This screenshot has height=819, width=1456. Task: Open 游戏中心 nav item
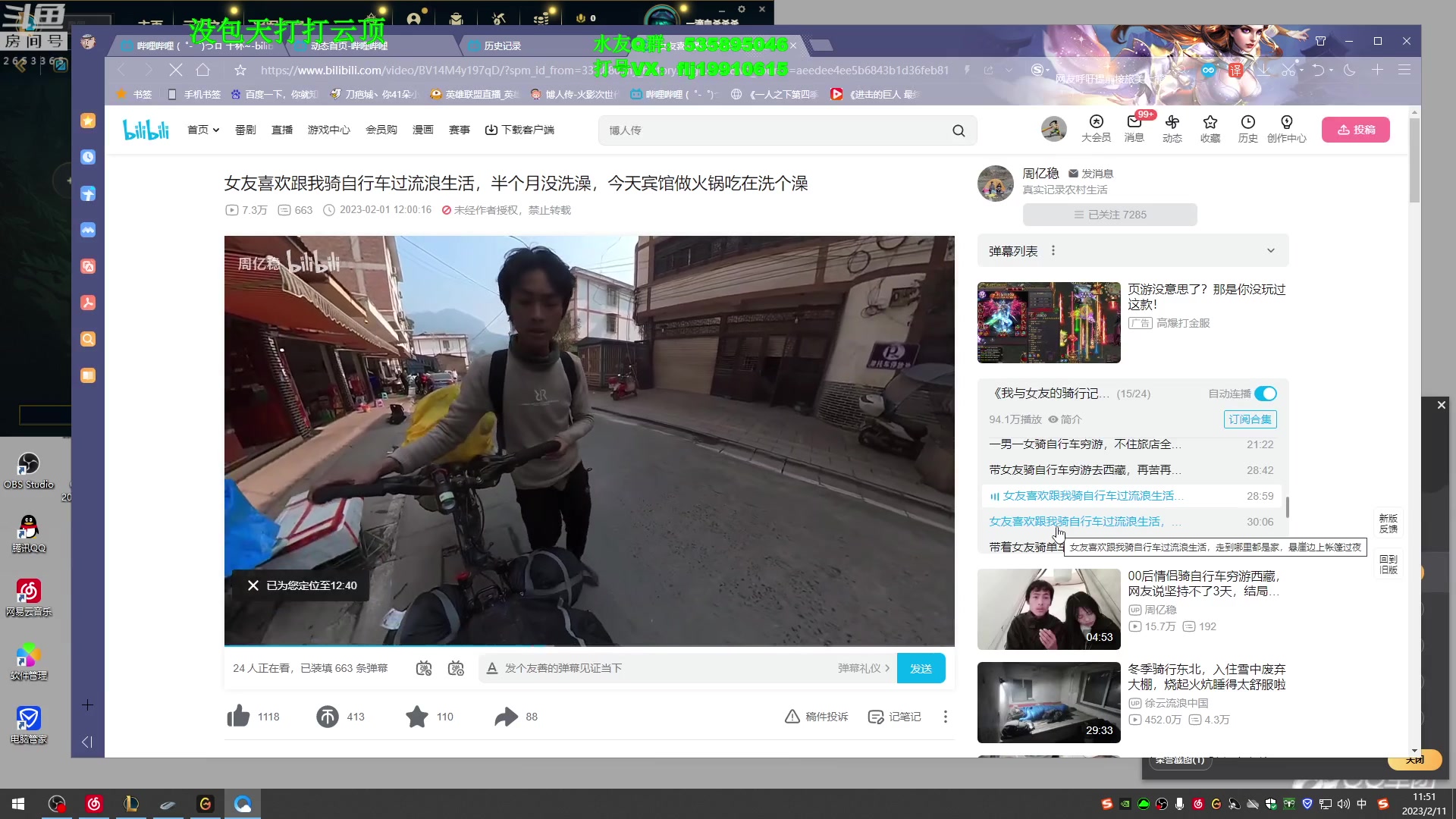[x=329, y=130]
